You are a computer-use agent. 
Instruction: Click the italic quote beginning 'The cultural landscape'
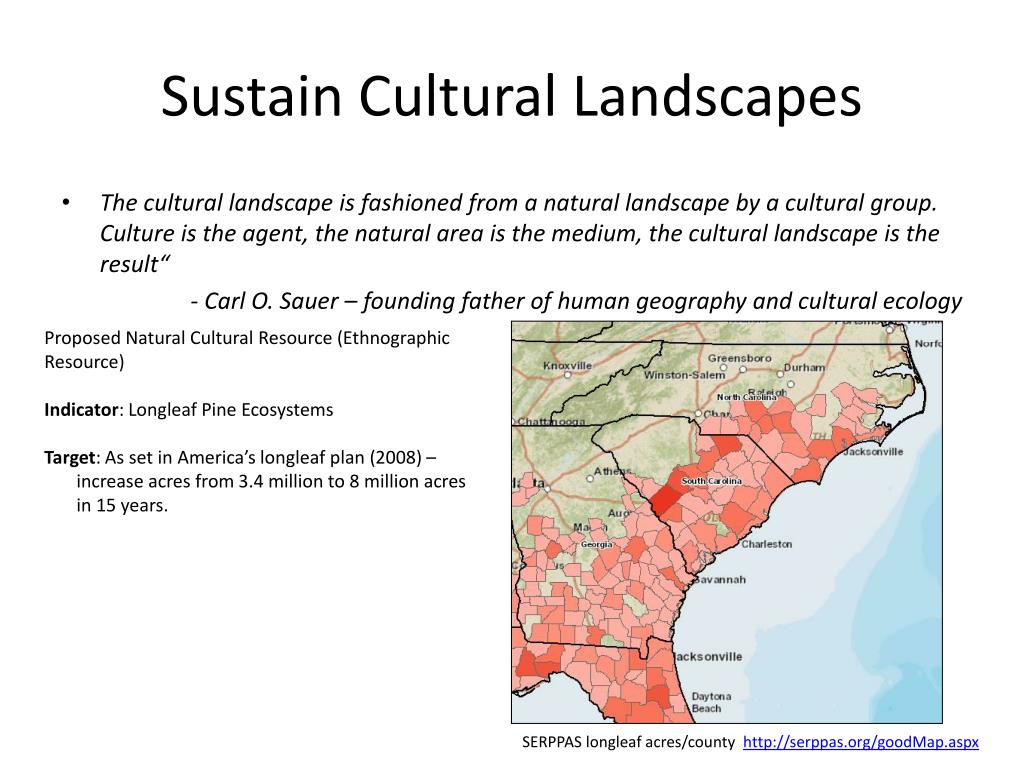520,233
